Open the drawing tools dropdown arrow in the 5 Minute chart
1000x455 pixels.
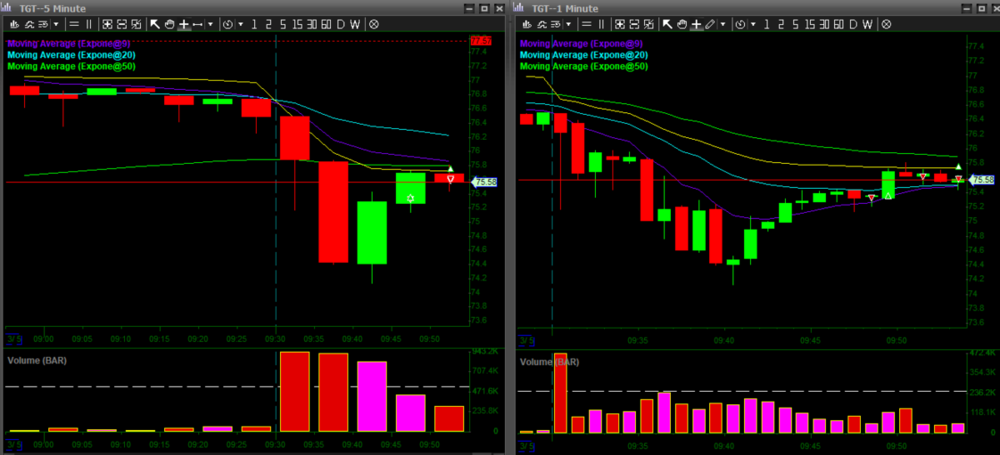(x=210, y=23)
